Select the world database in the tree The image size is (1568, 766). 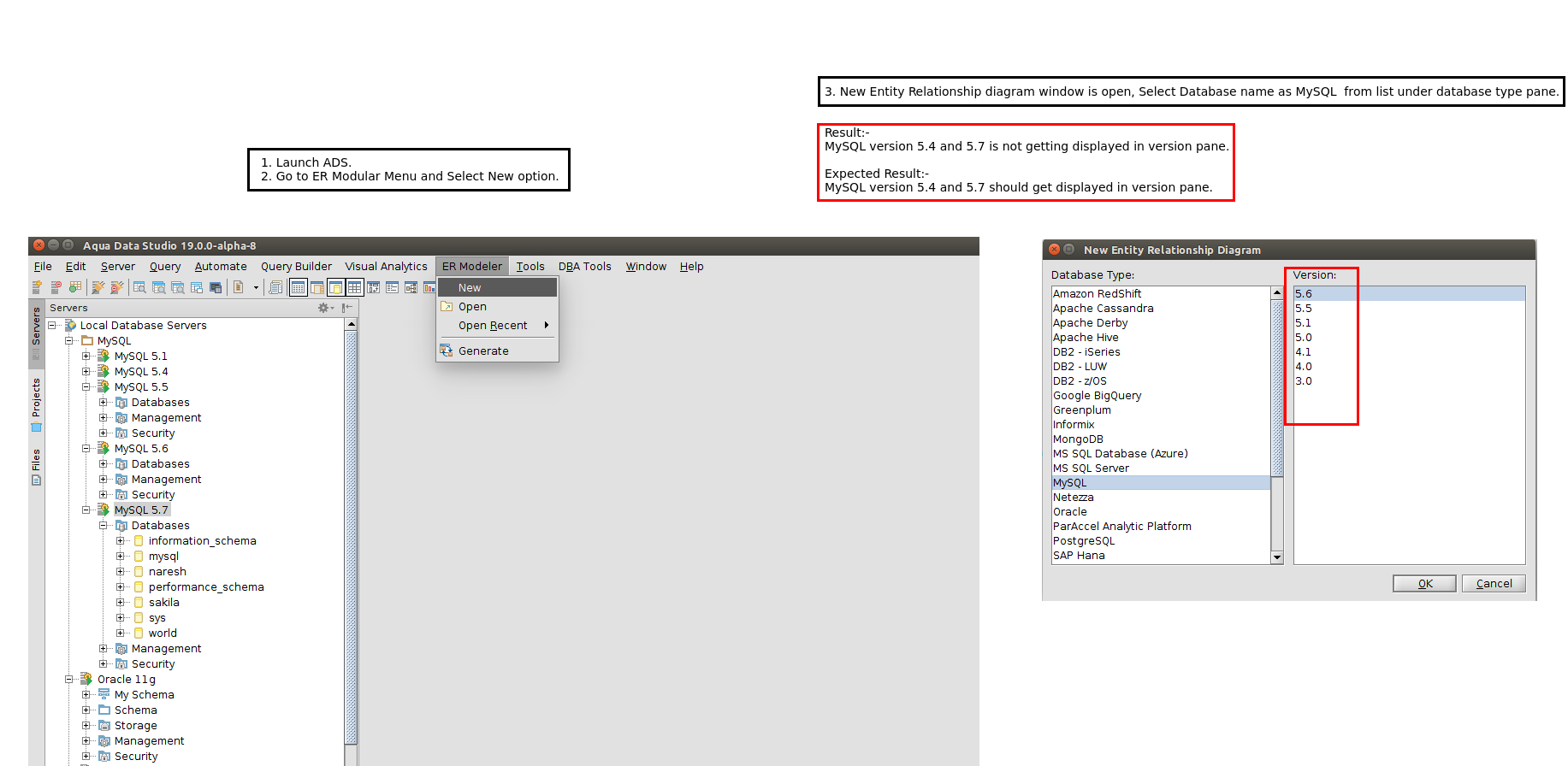tap(163, 633)
